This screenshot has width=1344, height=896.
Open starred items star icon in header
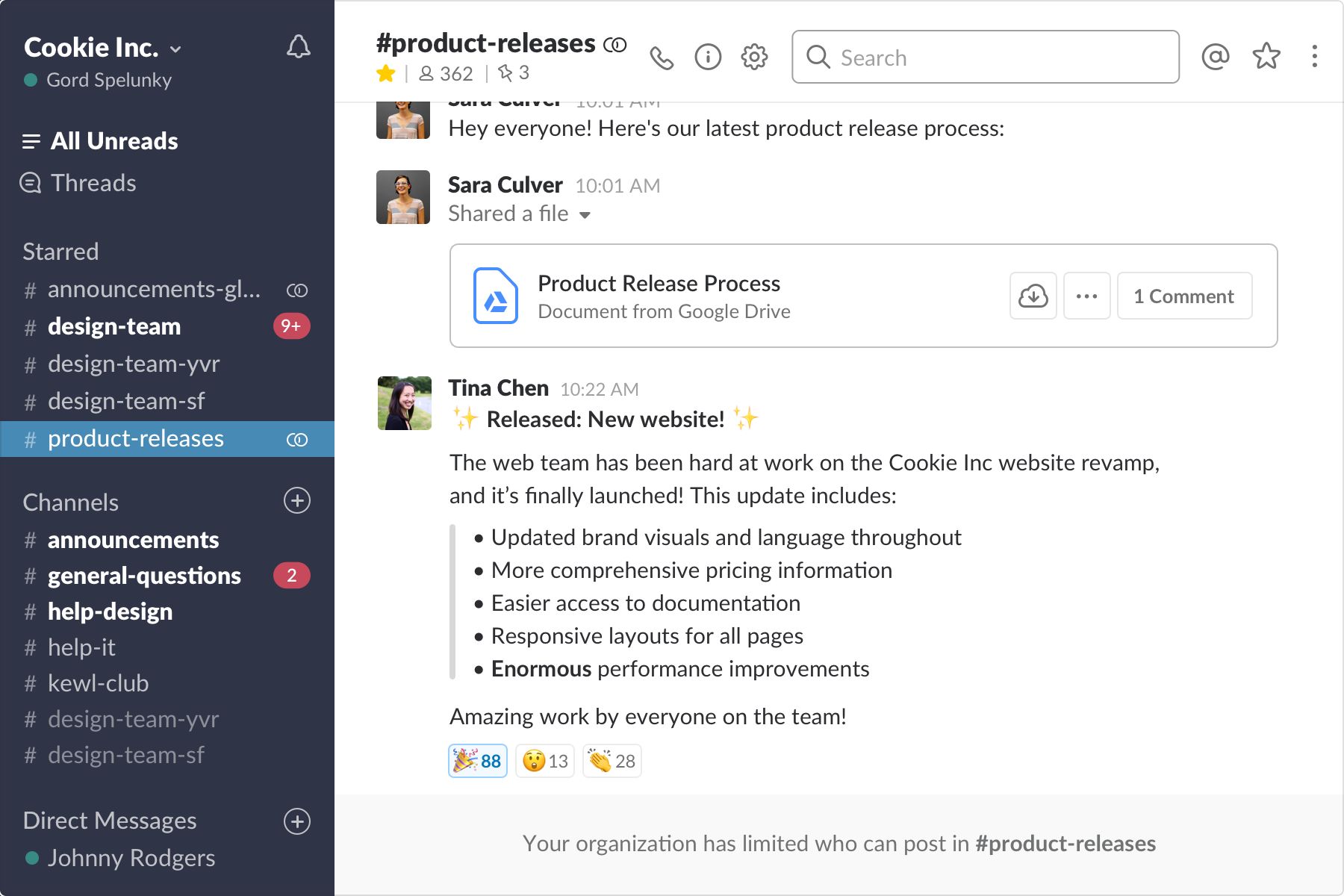click(x=1266, y=56)
